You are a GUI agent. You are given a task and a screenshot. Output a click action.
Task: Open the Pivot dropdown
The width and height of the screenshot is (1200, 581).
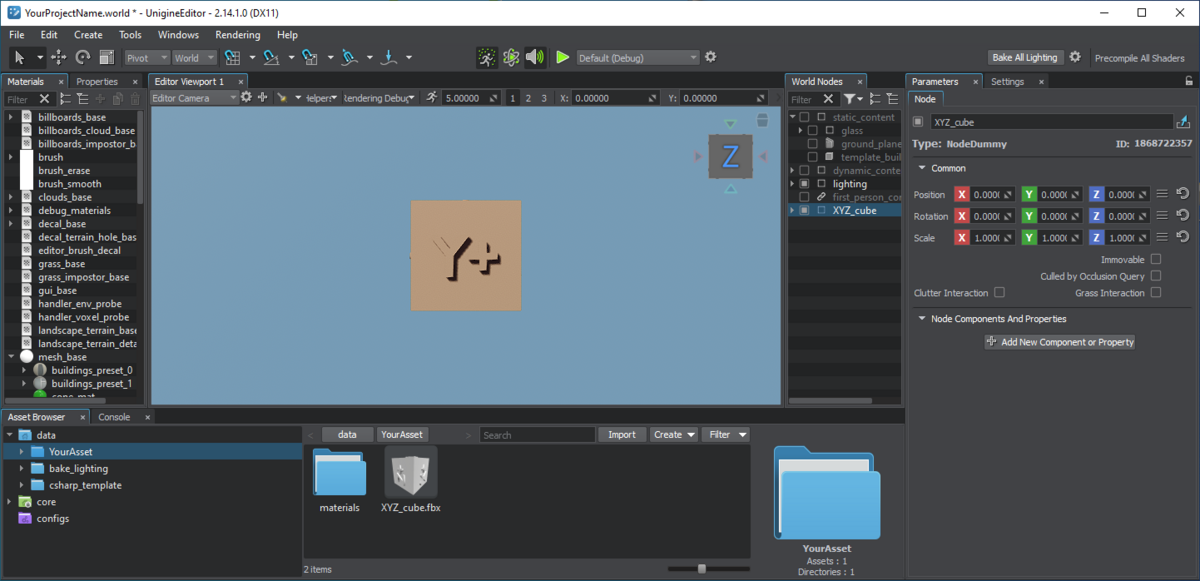146,58
